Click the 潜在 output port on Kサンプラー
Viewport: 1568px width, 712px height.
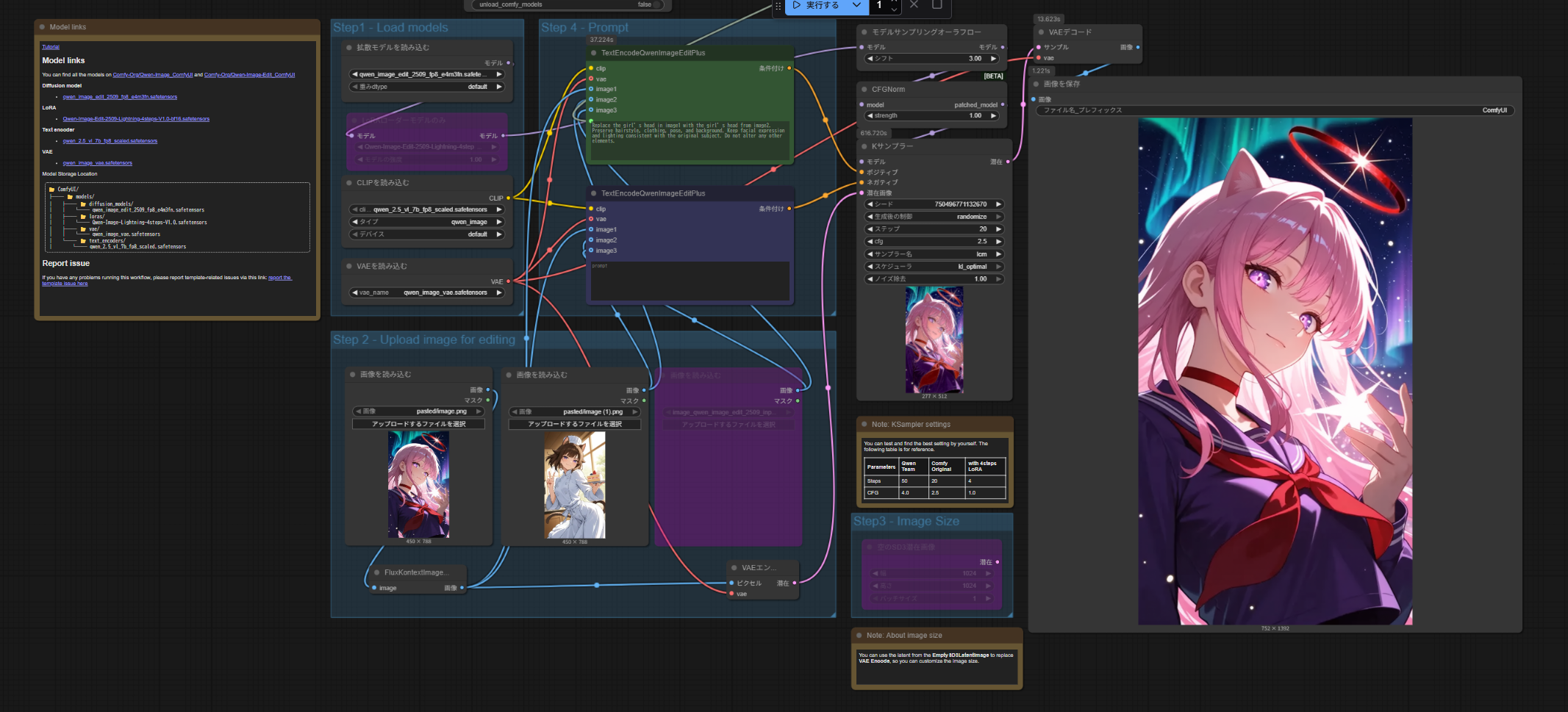click(x=1007, y=162)
